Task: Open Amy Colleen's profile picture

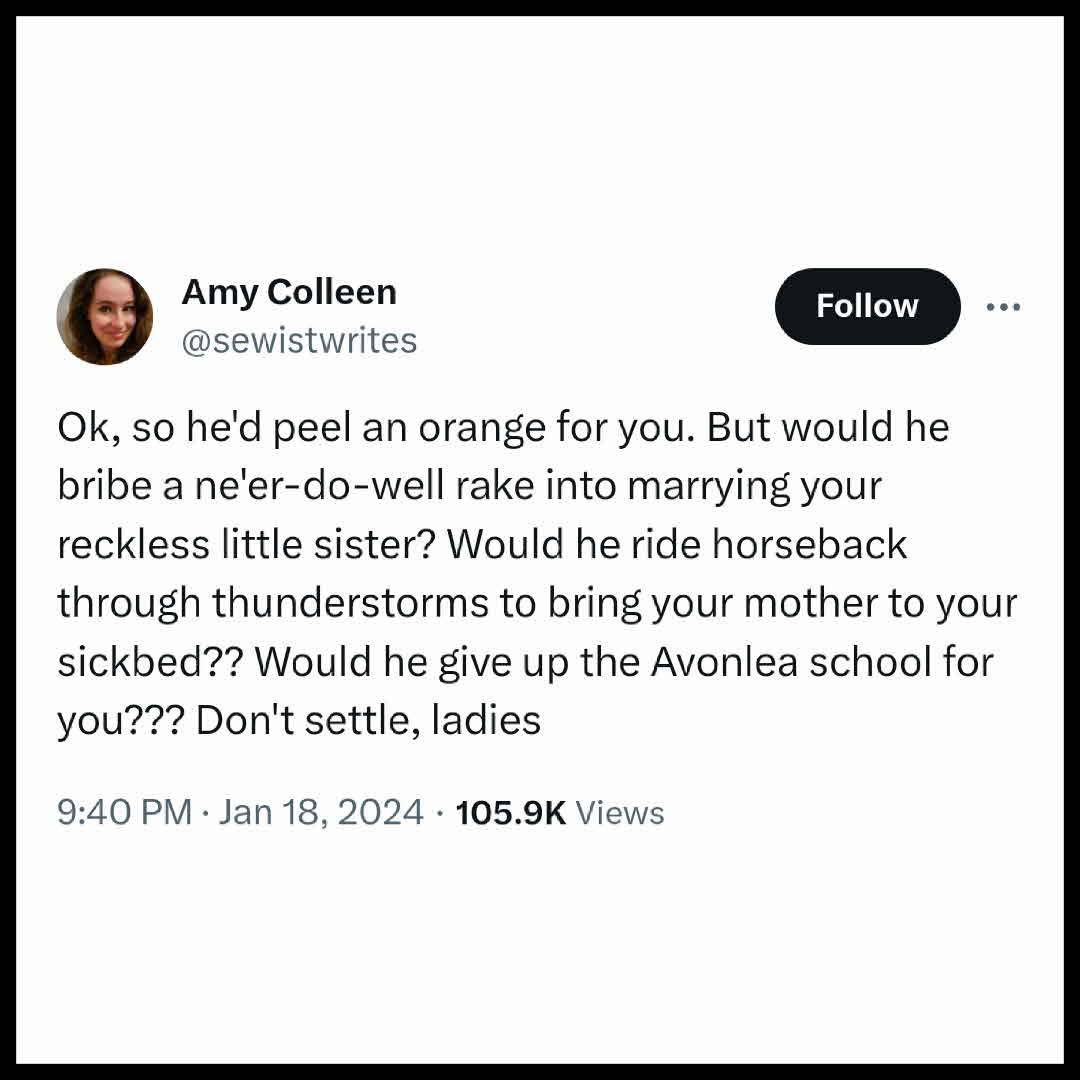Action: pyautogui.click(x=105, y=316)
